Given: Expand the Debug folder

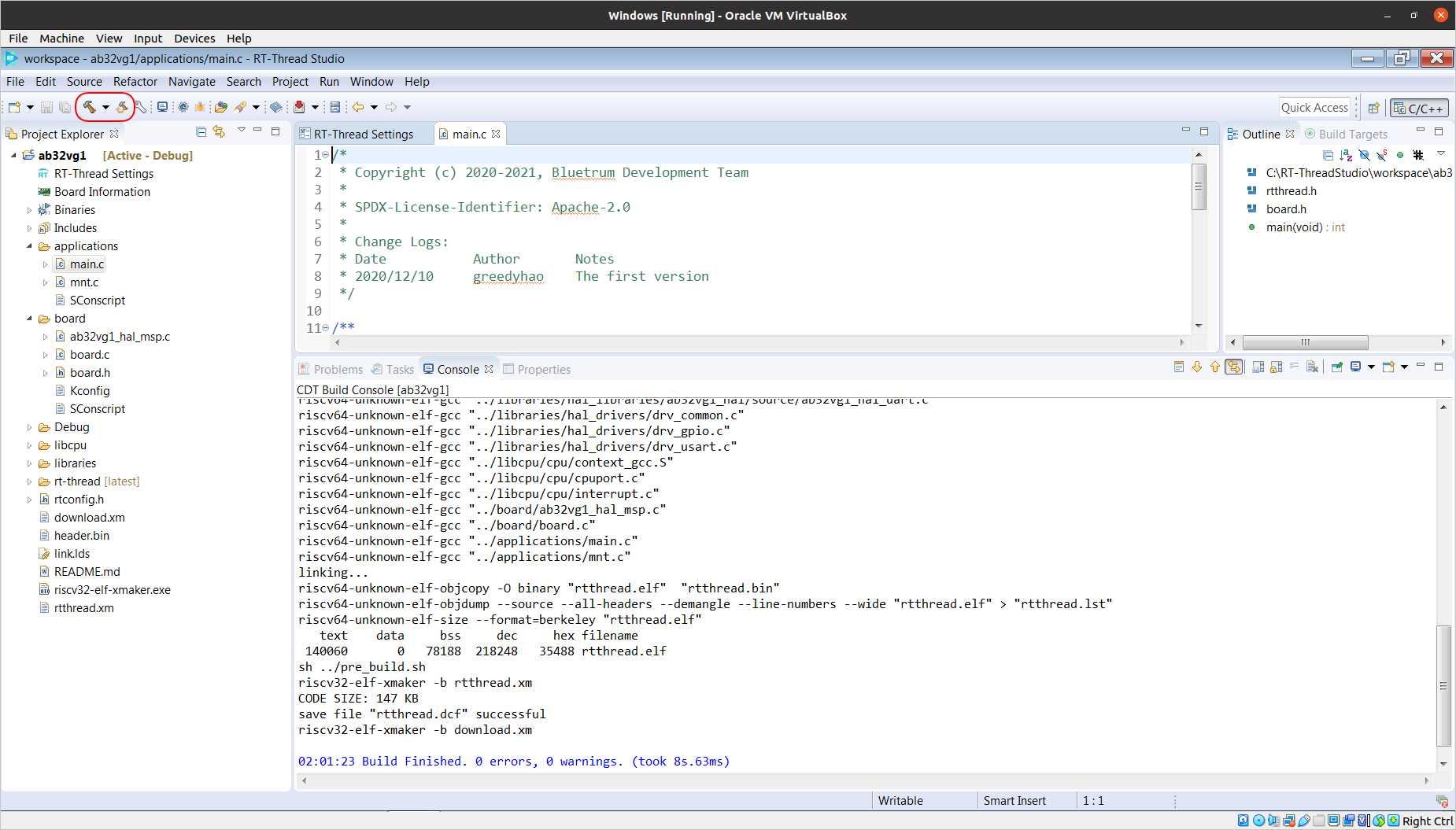Looking at the screenshot, I should (29, 427).
